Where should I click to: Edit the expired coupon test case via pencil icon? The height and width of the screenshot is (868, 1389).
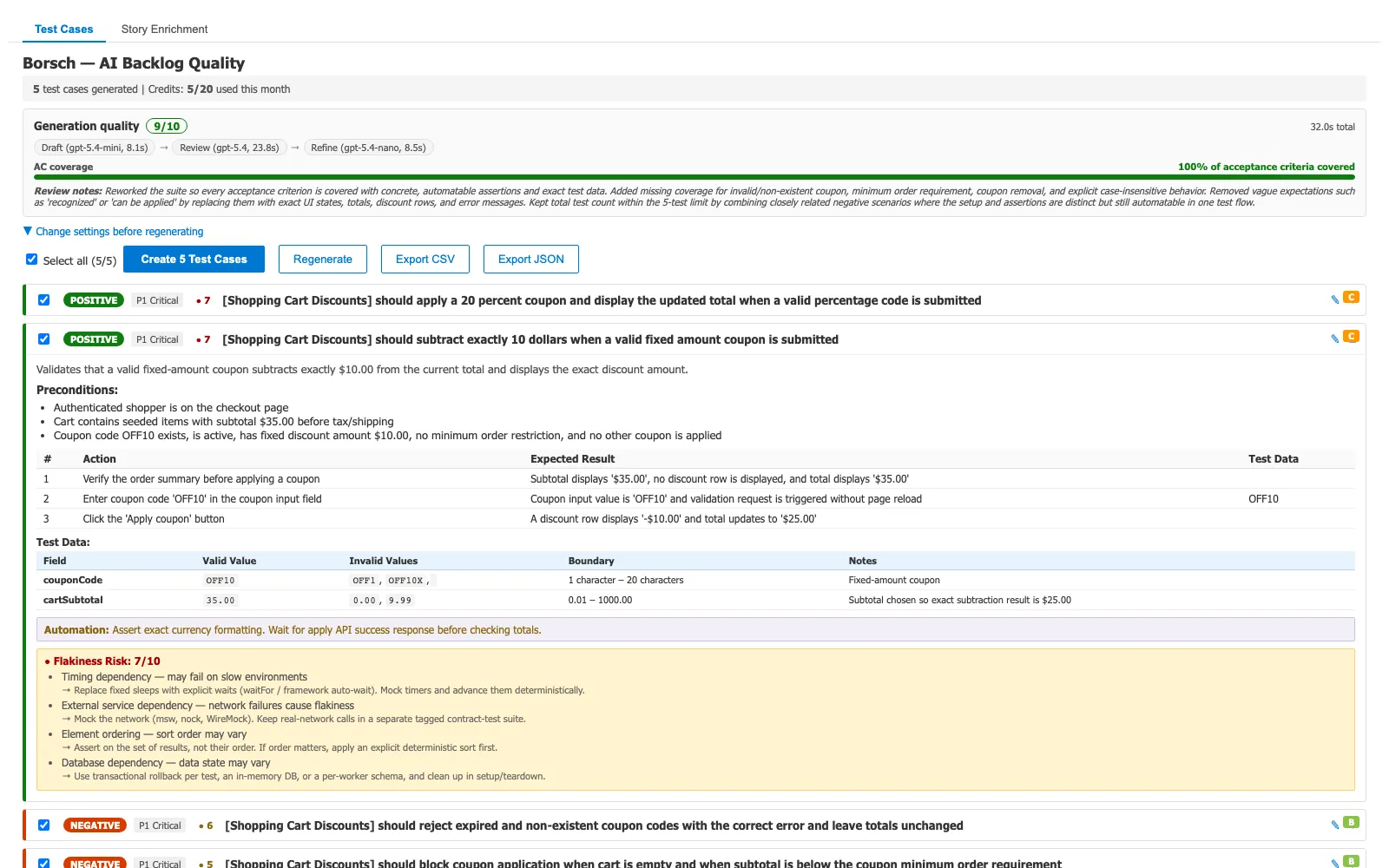coord(1334,825)
